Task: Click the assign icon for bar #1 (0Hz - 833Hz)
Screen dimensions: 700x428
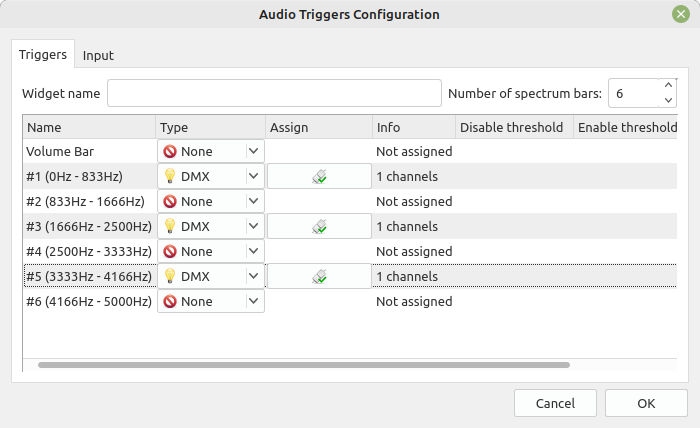Action: [319, 176]
